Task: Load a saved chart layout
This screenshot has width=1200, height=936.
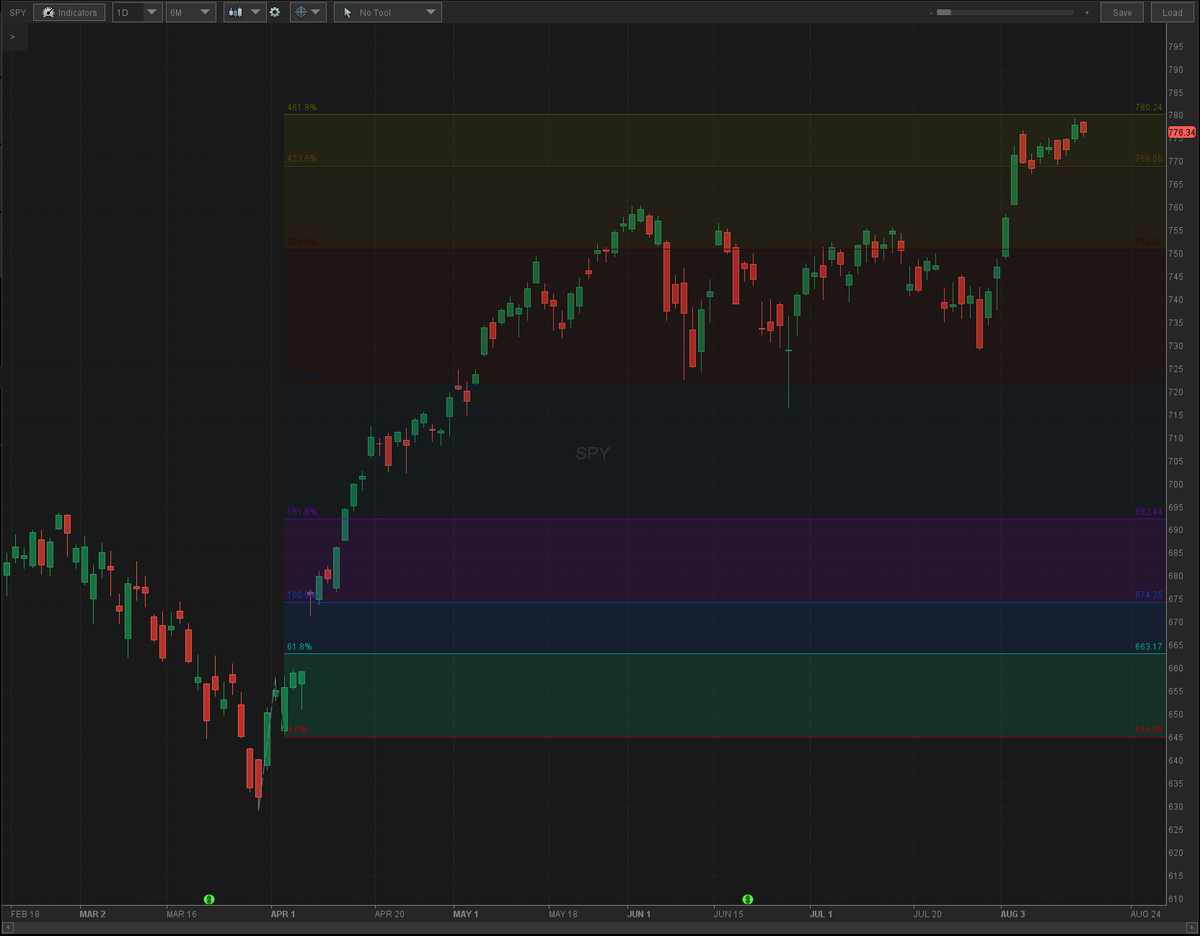Action: pyautogui.click(x=1173, y=12)
